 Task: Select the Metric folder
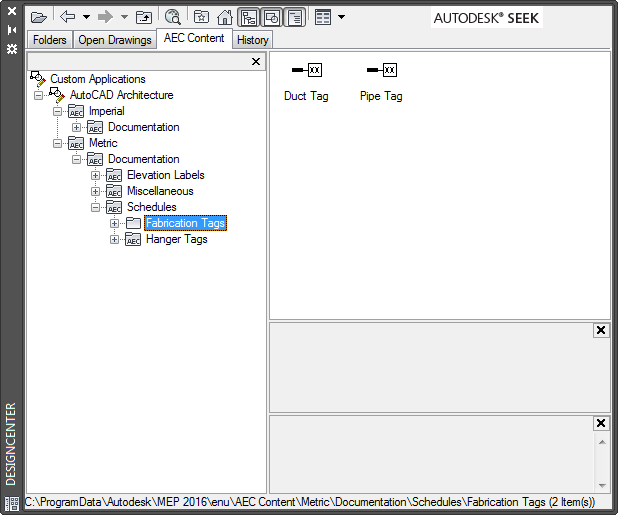[103, 143]
